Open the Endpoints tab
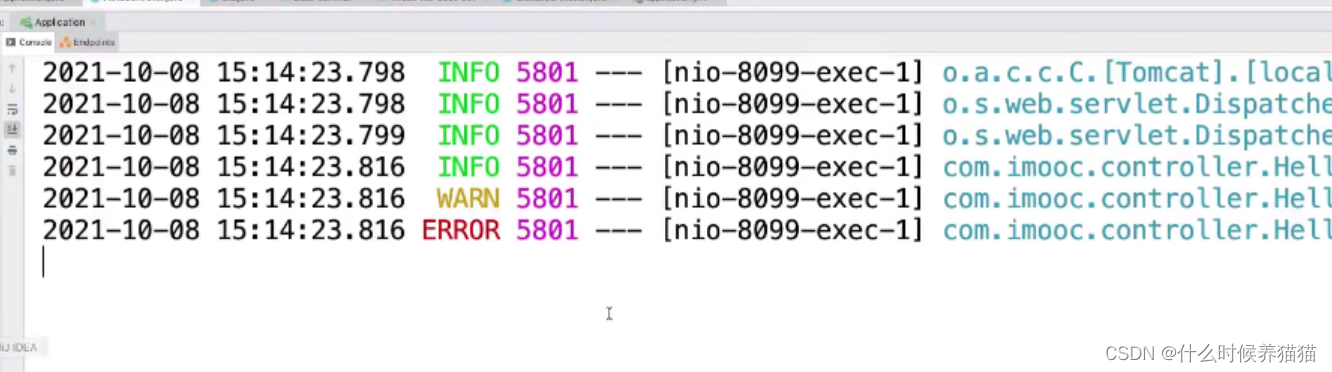The height and width of the screenshot is (372, 1332). pyautogui.click(x=88, y=42)
